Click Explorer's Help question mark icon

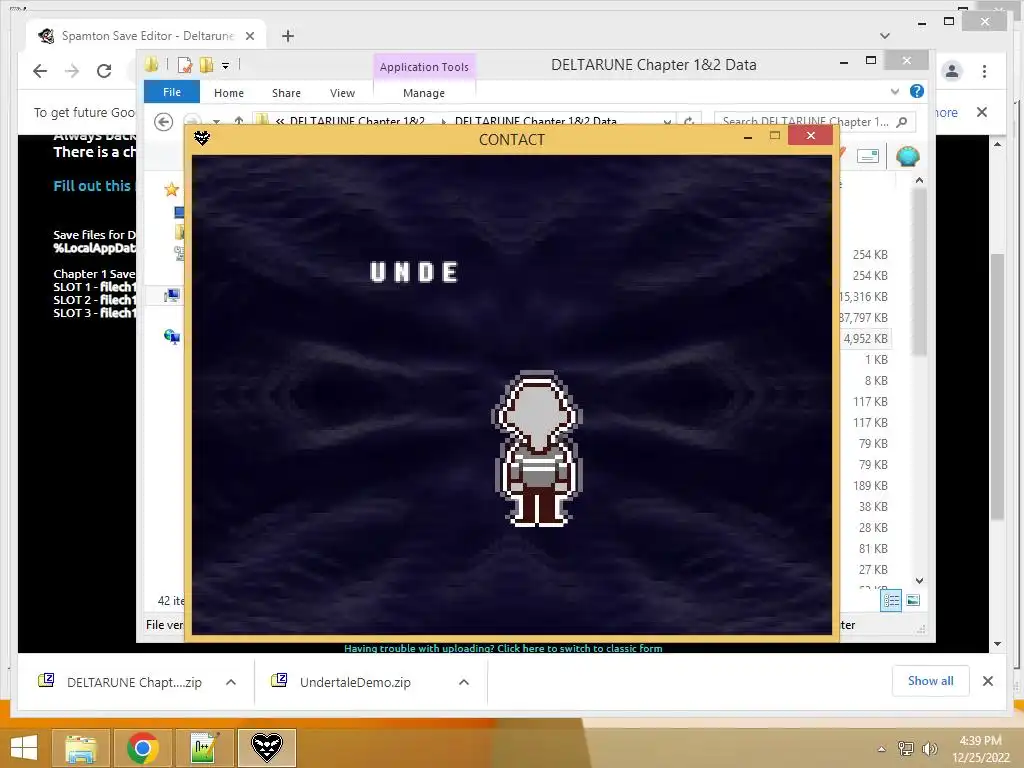tap(917, 91)
